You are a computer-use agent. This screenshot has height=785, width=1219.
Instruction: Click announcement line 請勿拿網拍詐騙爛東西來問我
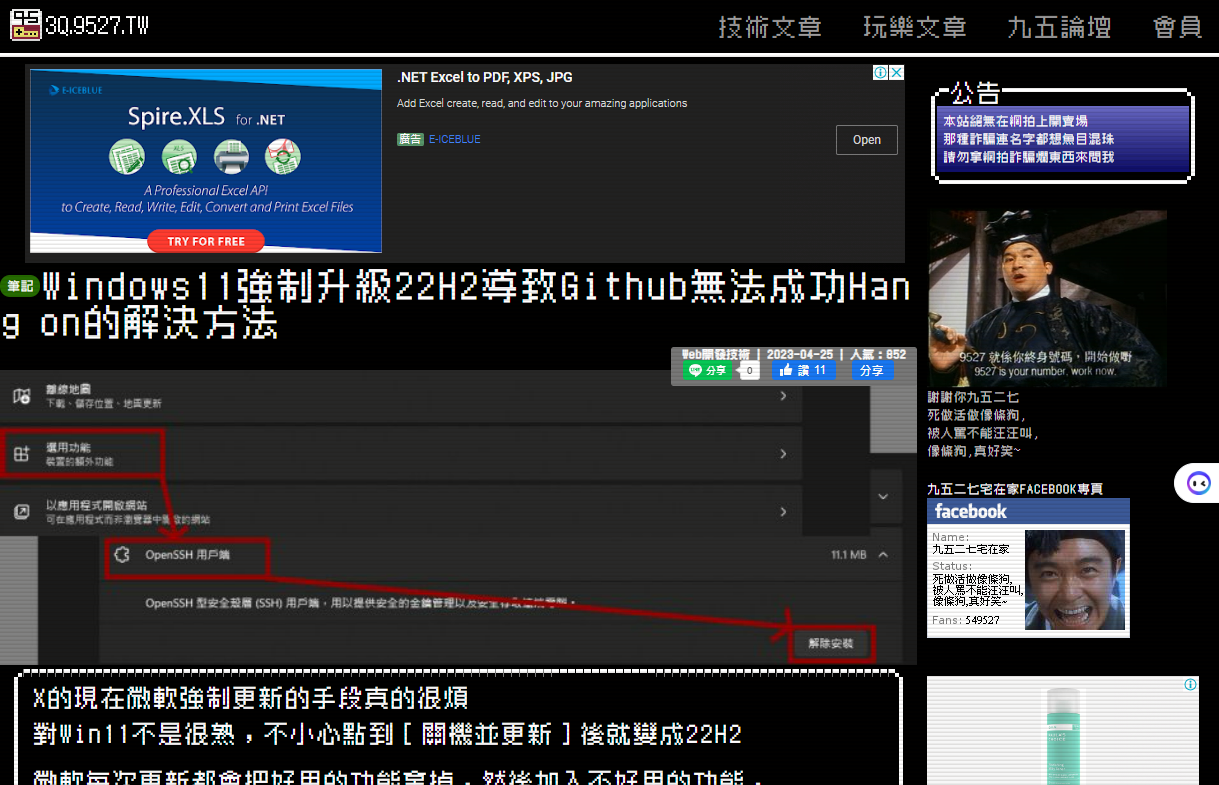[x=1029, y=157]
